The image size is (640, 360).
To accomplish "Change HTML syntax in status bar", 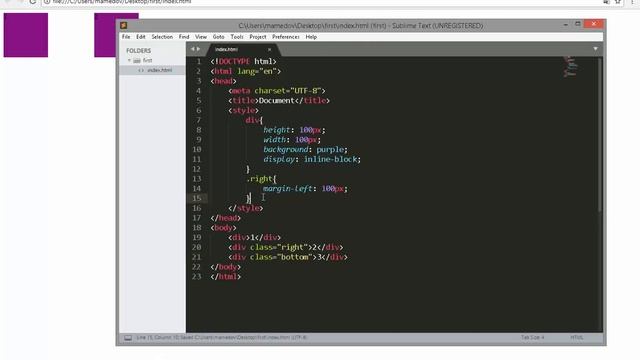I will (577, 338).
